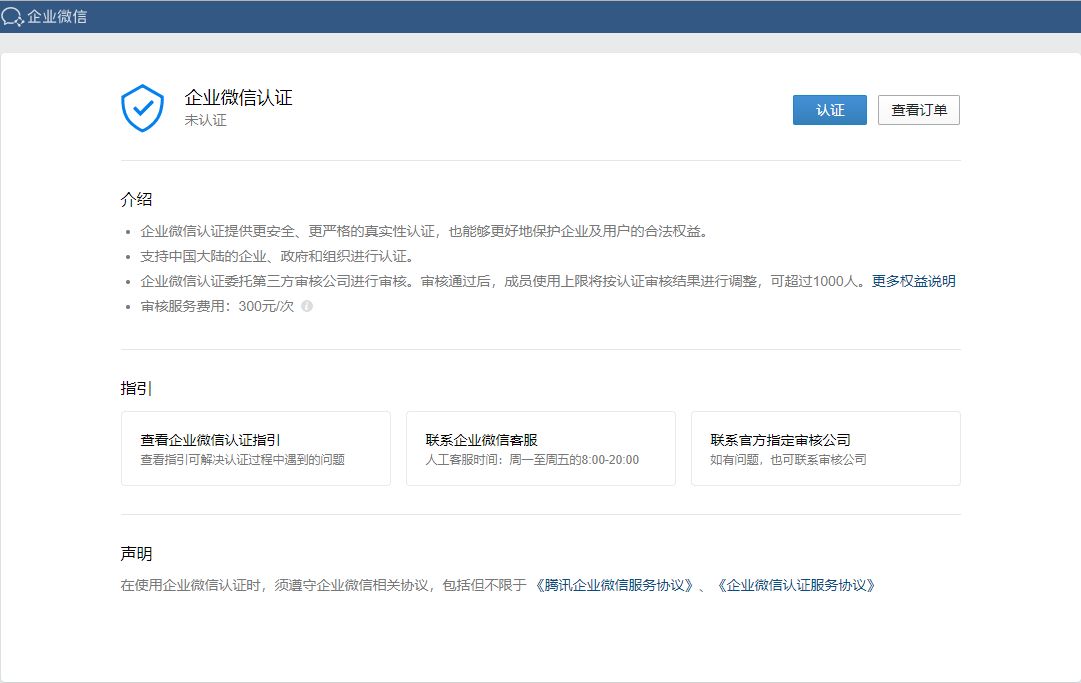The image size is (1081, 683).
Task: Open the 联系官方指定审核公司 card
Action: (x=826, y=448)
